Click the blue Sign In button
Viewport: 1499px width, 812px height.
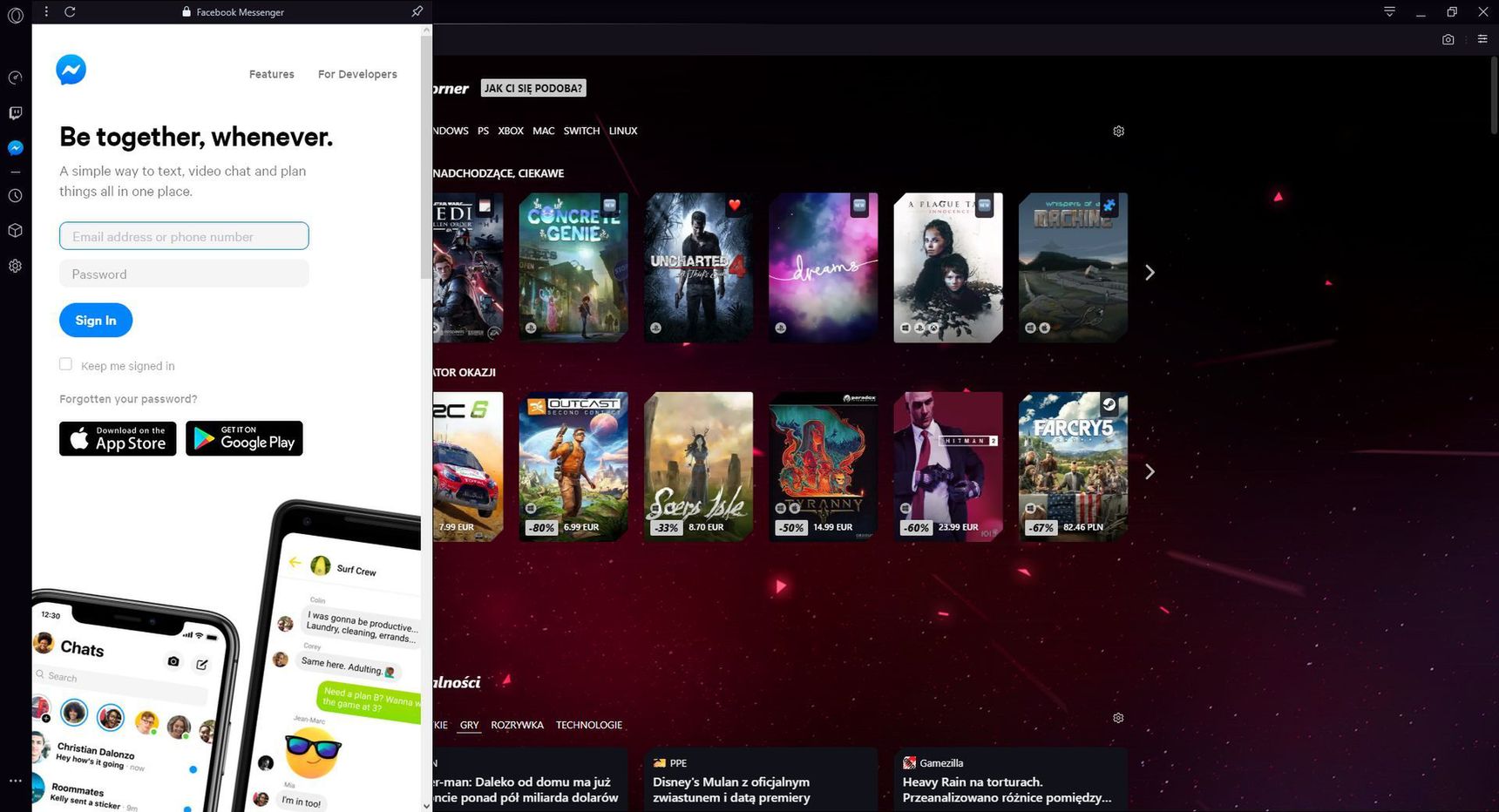click(96, 320)
